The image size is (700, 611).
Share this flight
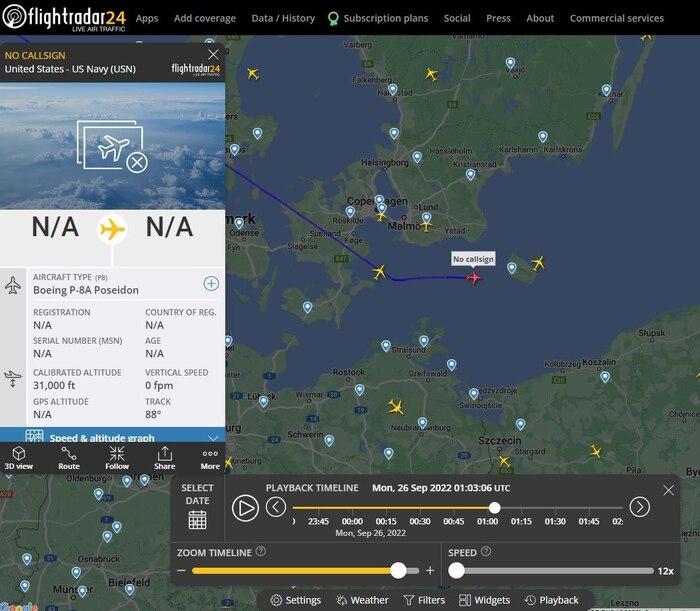tap(164, 458)
